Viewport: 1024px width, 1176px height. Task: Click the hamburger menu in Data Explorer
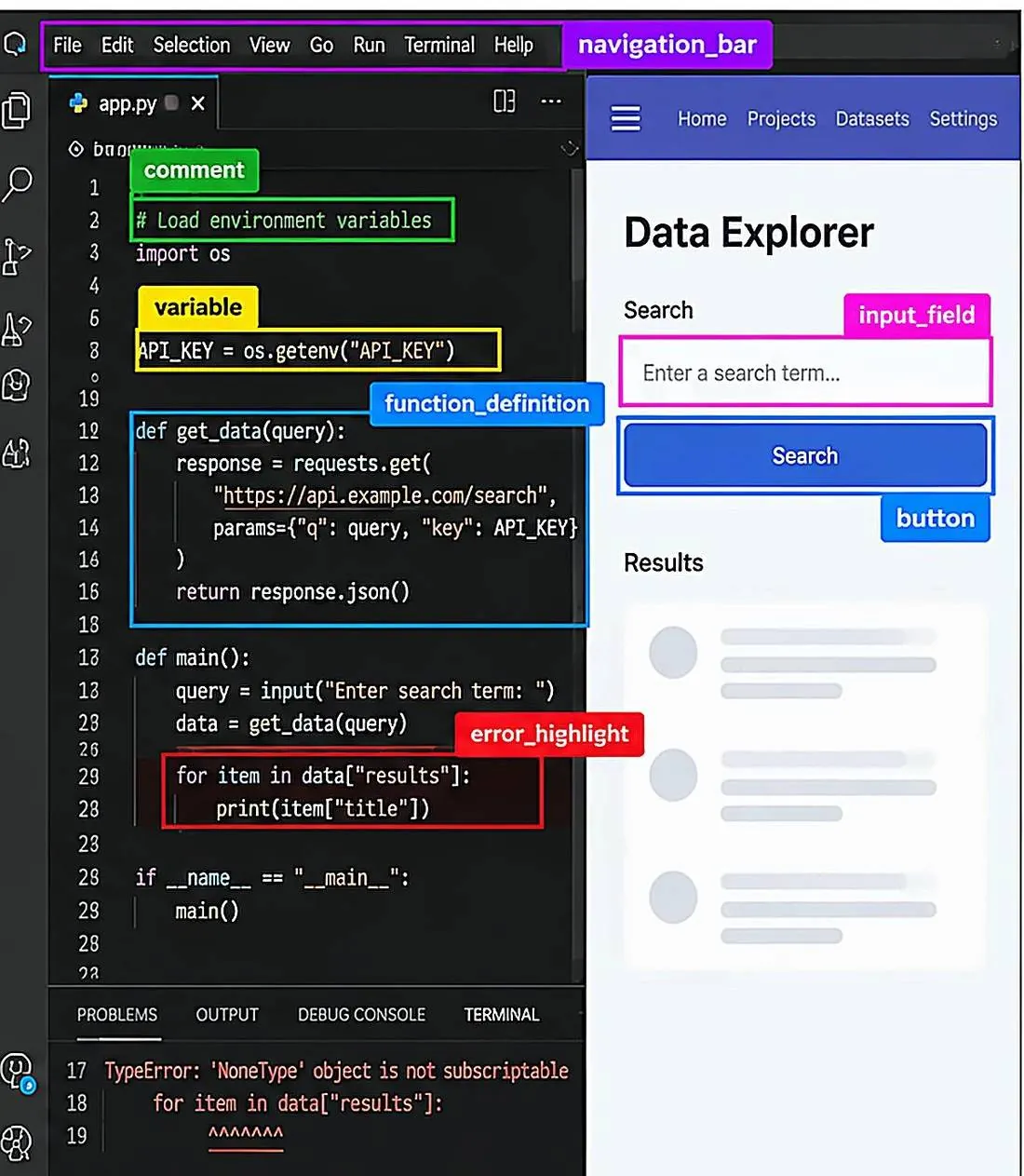(x=626, y=118)
